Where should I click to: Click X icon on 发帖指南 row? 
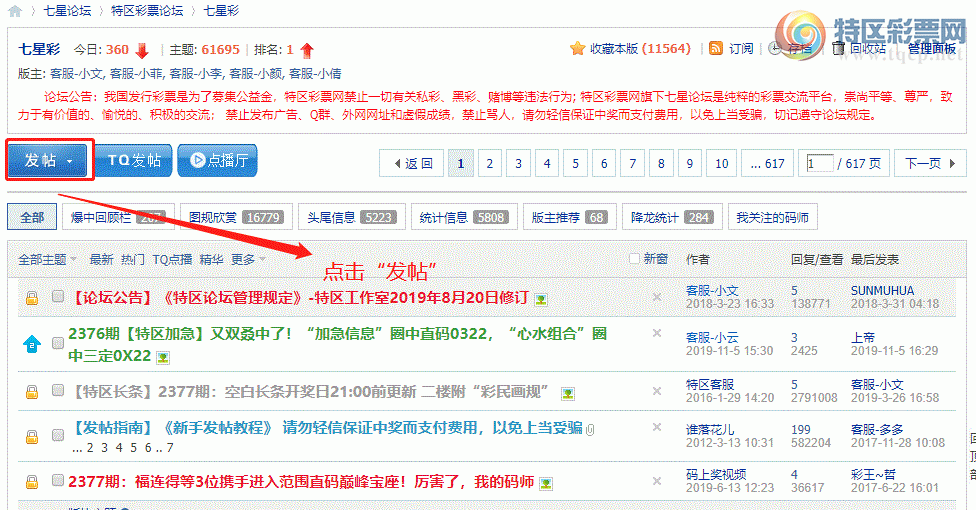(x=657, y=427)
